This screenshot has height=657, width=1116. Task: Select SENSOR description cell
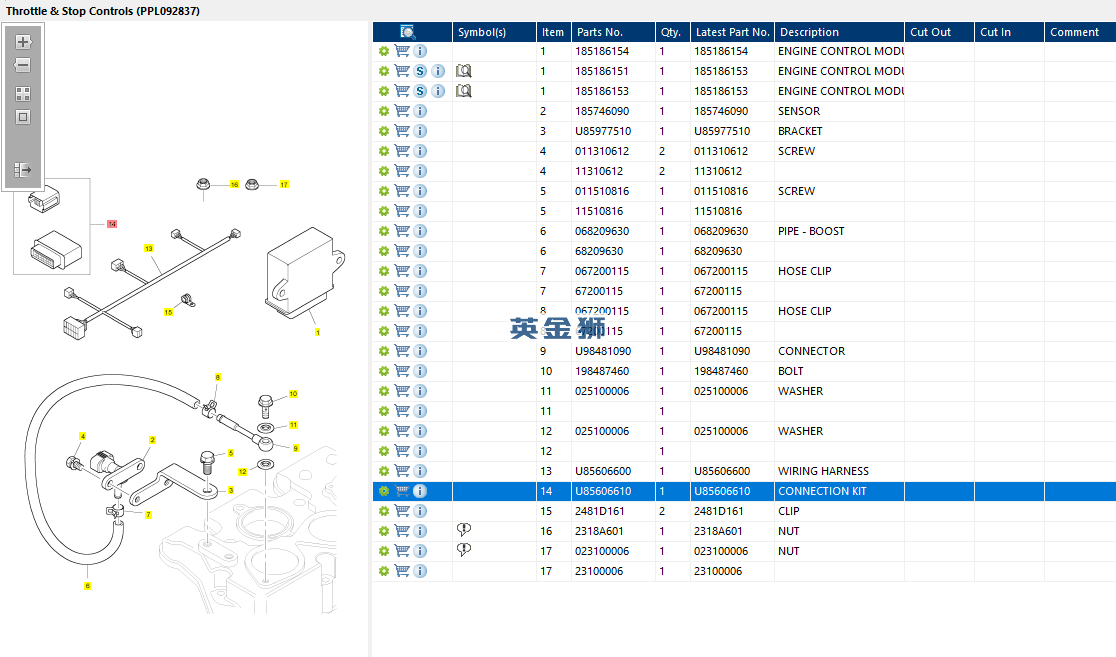[x=839, y=111]
